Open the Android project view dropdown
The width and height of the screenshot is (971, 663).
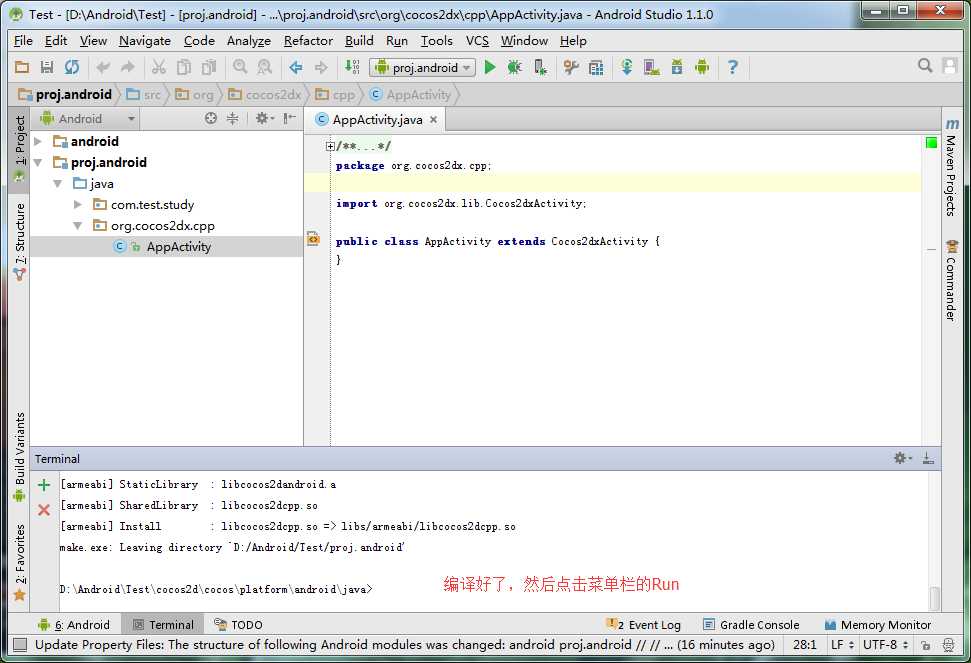pyautogui.click(x=87, y=118)
